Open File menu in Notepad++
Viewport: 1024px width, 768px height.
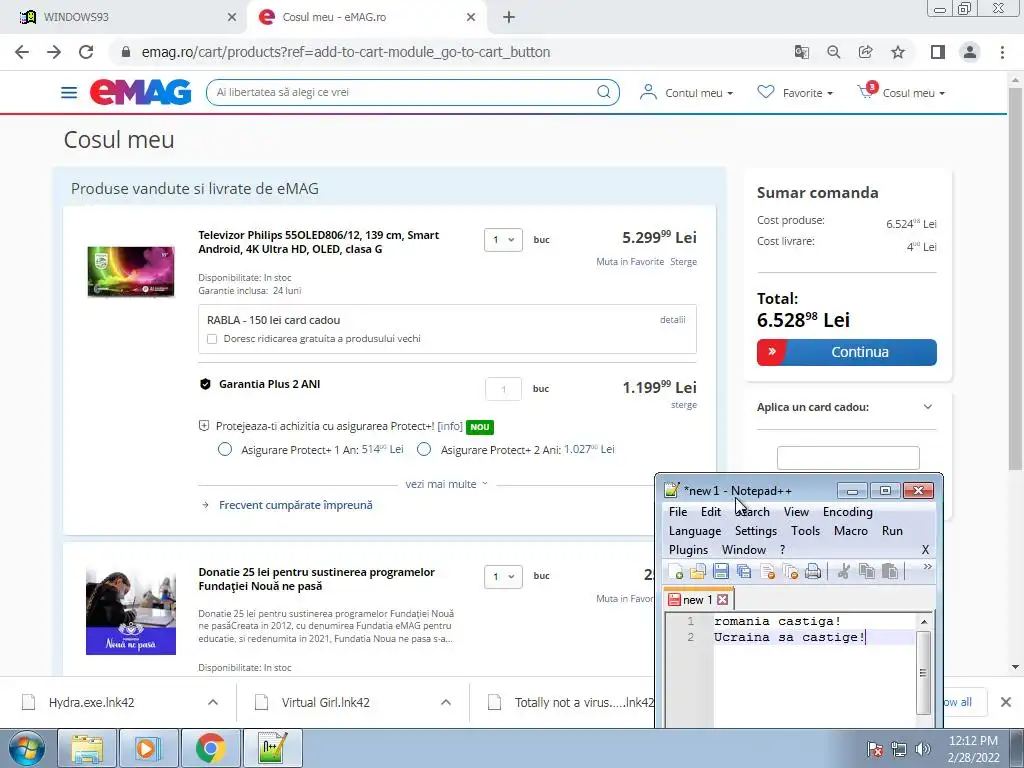click(x=678, y=511)
